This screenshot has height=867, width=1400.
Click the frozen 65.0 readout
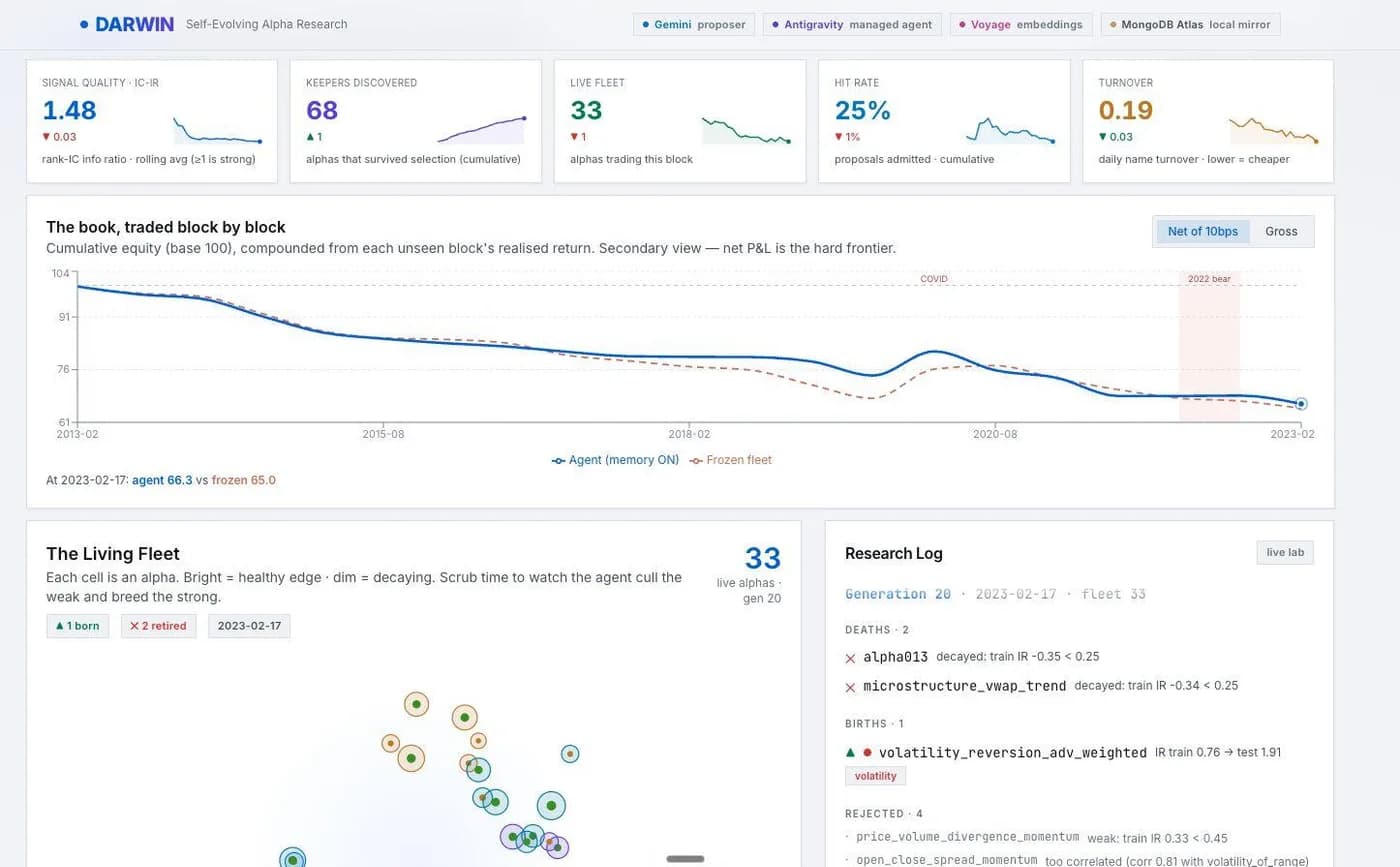tap(243, 480)
